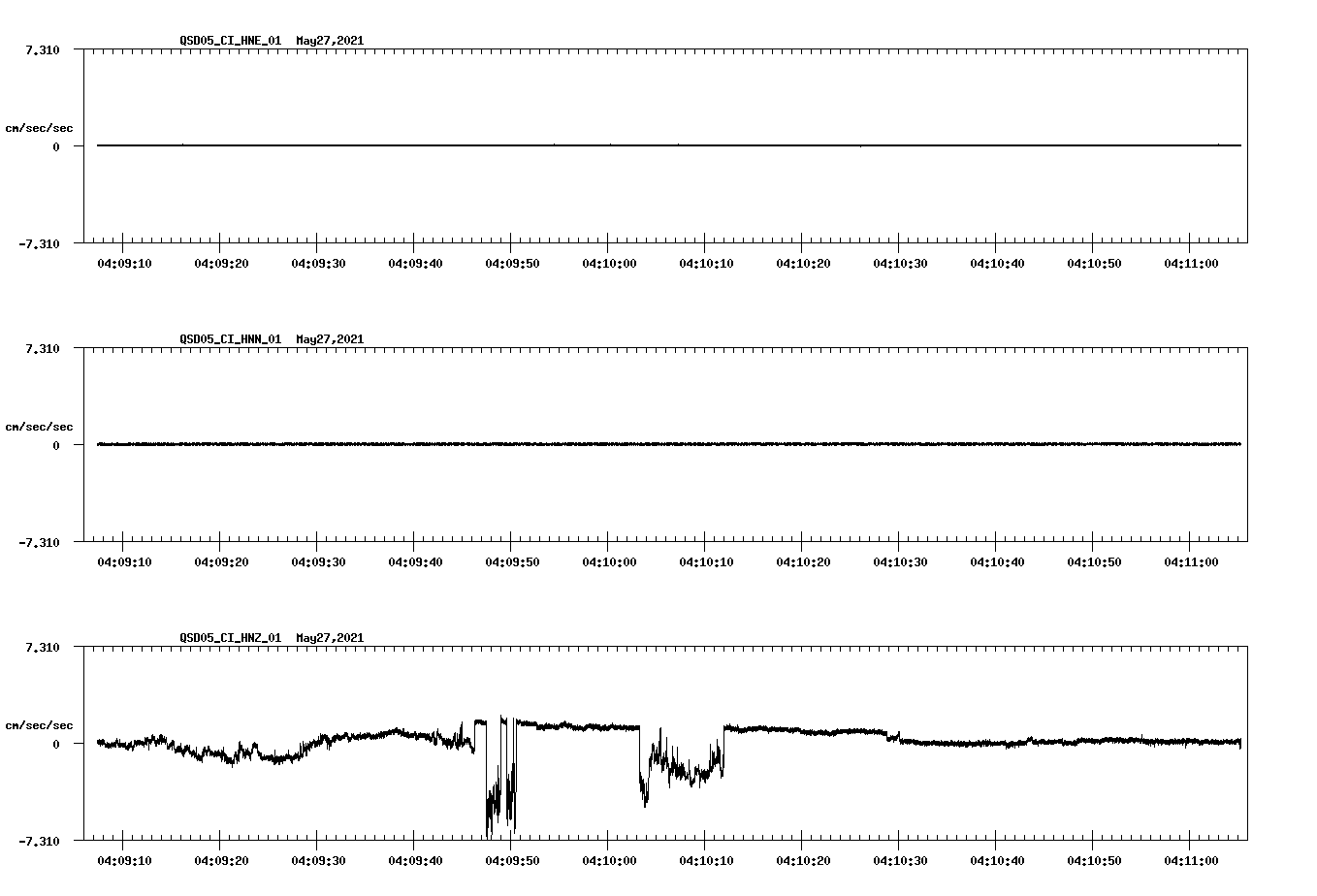Click the May27,2021 date label on top plot
Screen dimensions: 1317x896
coord(329,42)
